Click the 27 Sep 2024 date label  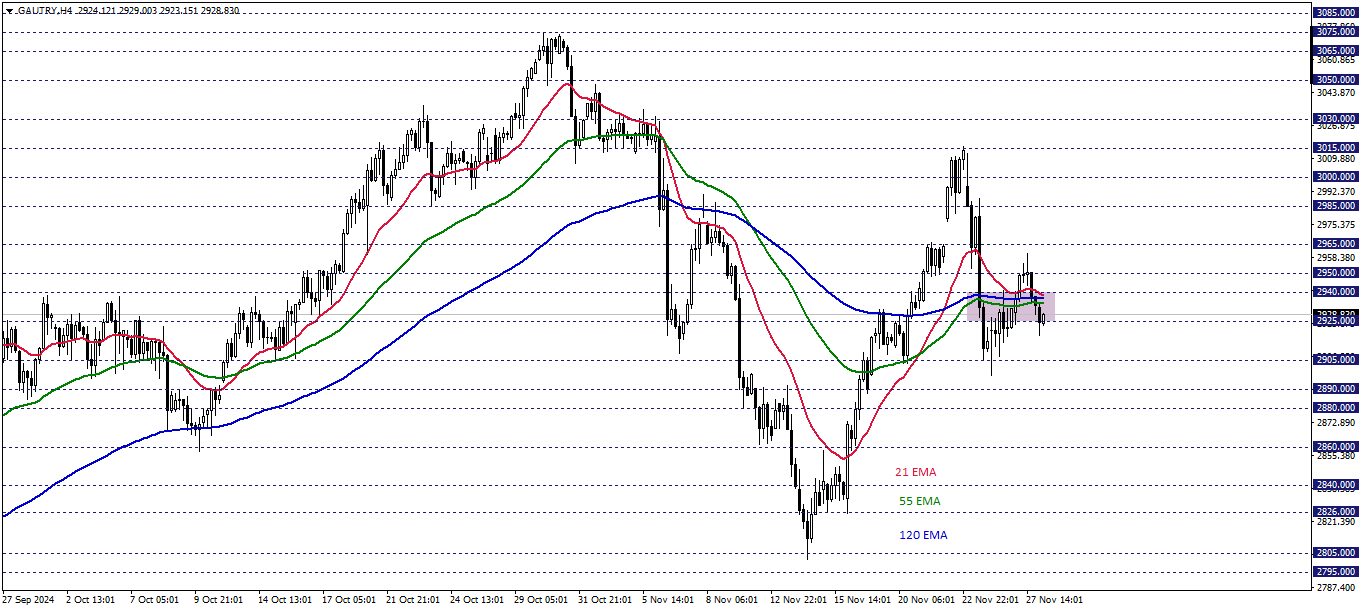tap(27, 600)
